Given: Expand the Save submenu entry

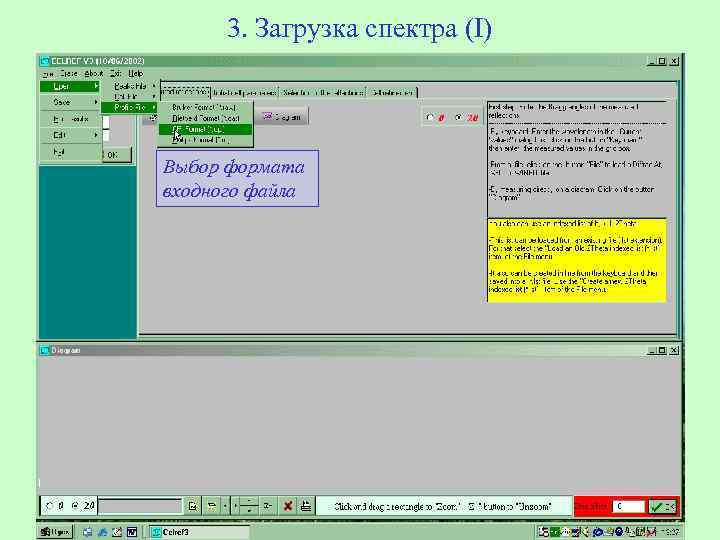Looking at the screenshot, I should 70,102.
